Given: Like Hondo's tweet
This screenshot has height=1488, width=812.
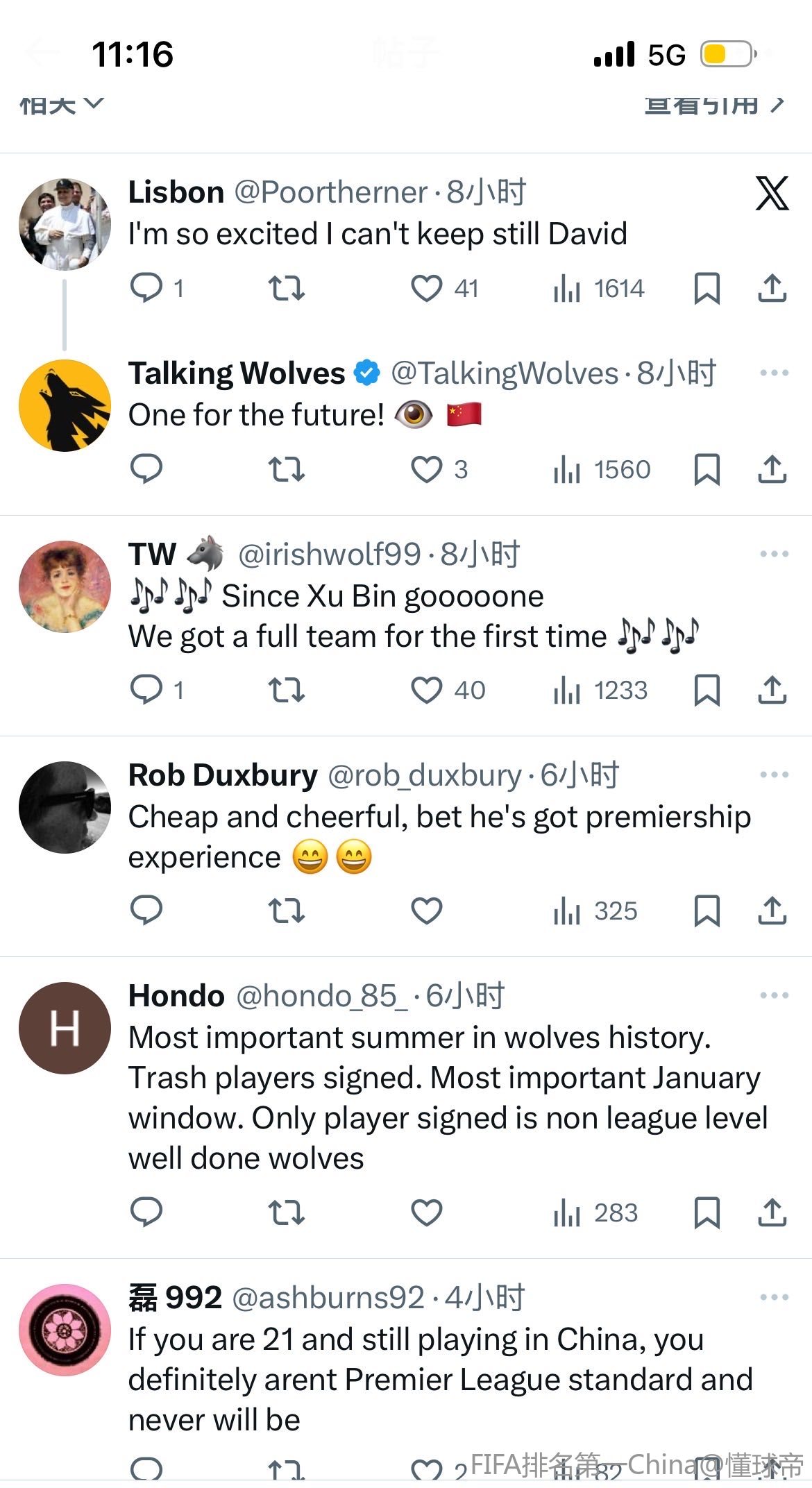Looking at the screenshot, I should 426,1212.
